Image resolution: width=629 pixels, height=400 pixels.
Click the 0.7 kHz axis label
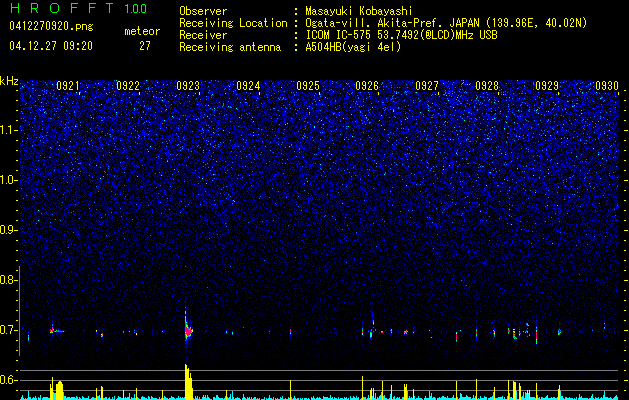pos(7,330)
